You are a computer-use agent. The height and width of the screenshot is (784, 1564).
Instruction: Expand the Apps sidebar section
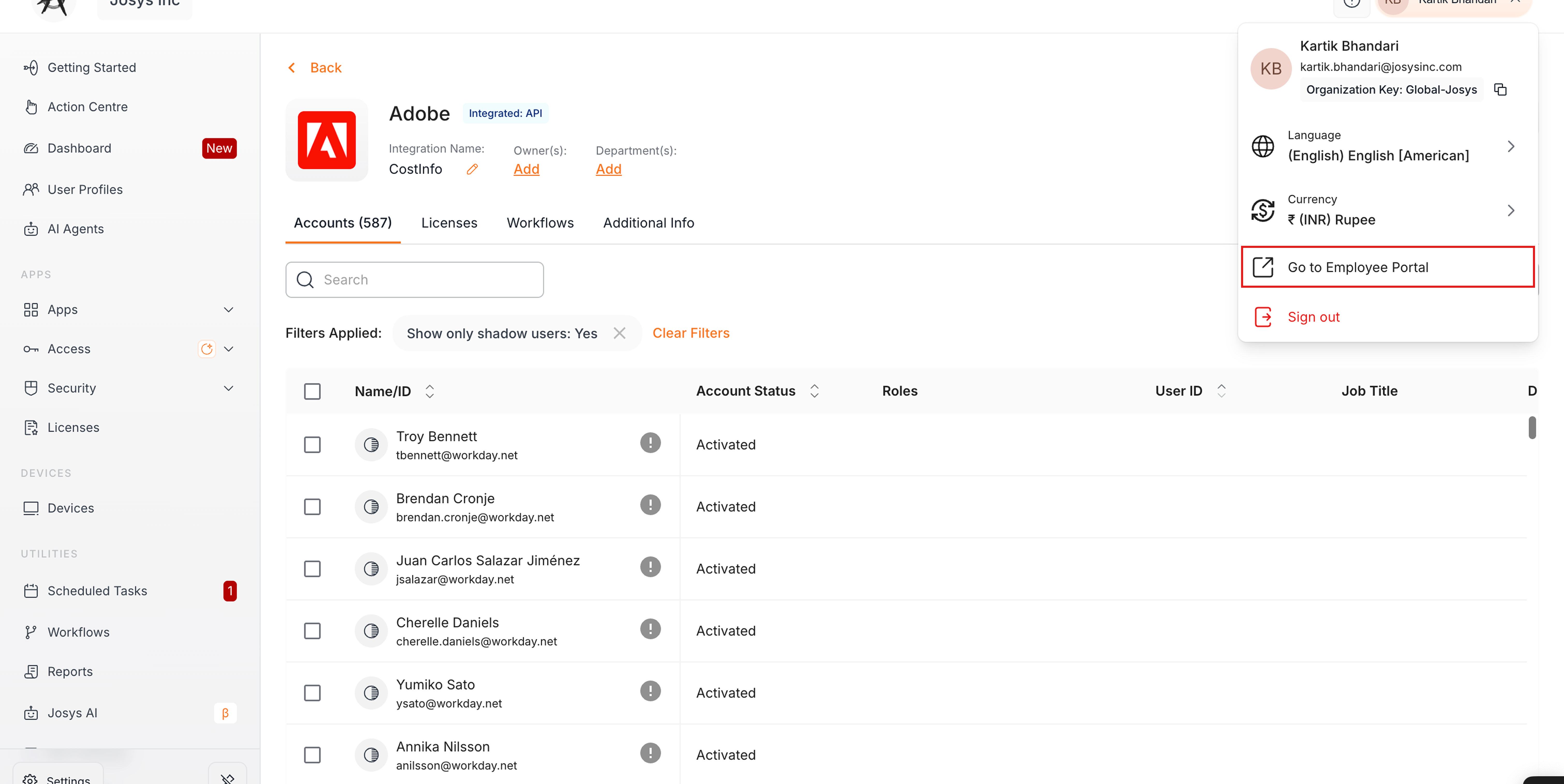tap(228, 310)
